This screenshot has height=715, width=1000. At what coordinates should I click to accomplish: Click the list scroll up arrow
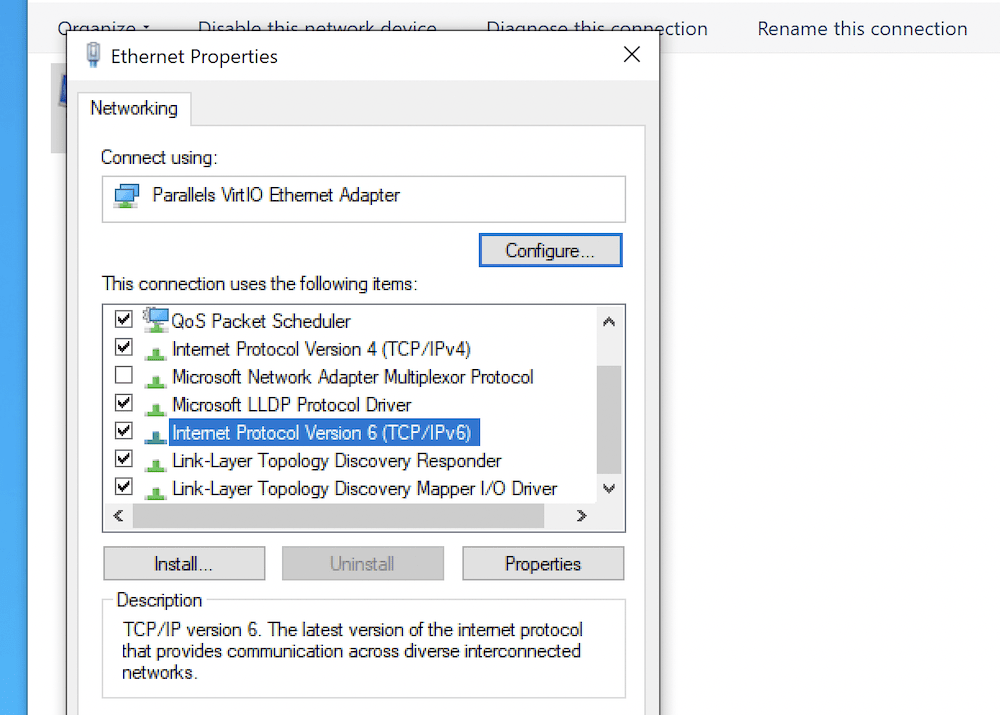coord(609,322)
